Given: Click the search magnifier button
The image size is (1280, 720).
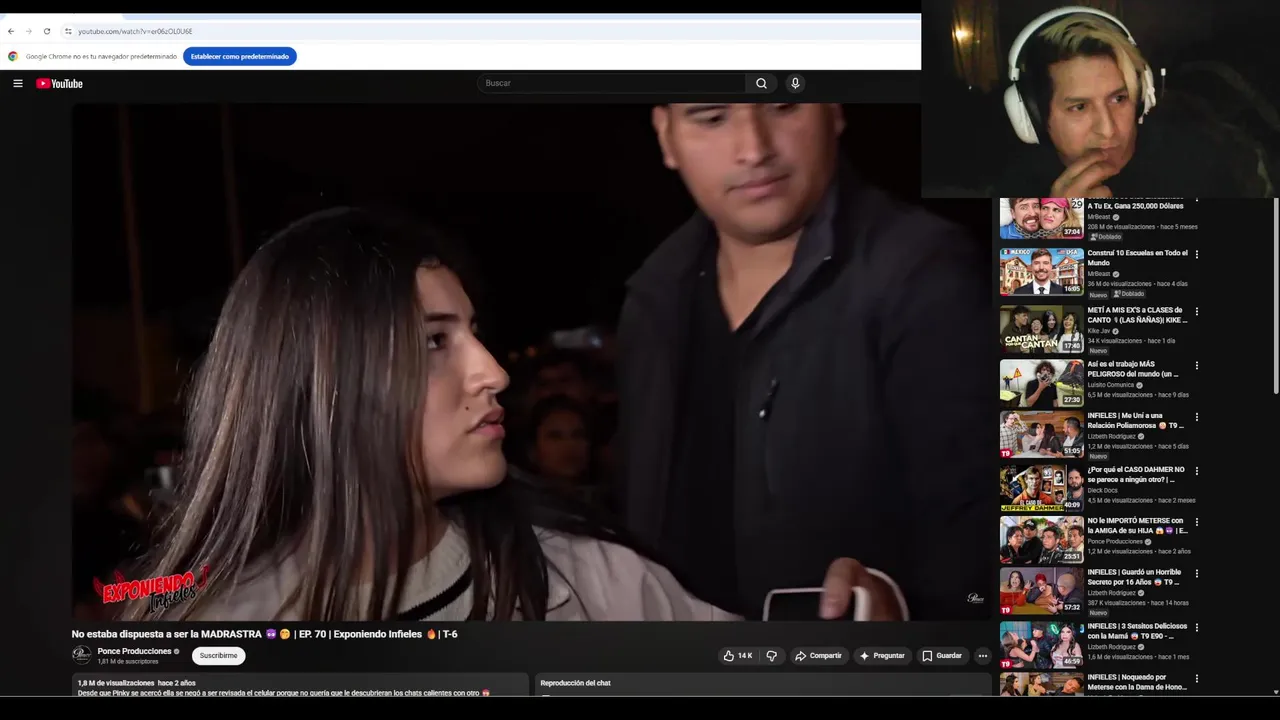Looking at the screenshot, I should tap(761, 84).
